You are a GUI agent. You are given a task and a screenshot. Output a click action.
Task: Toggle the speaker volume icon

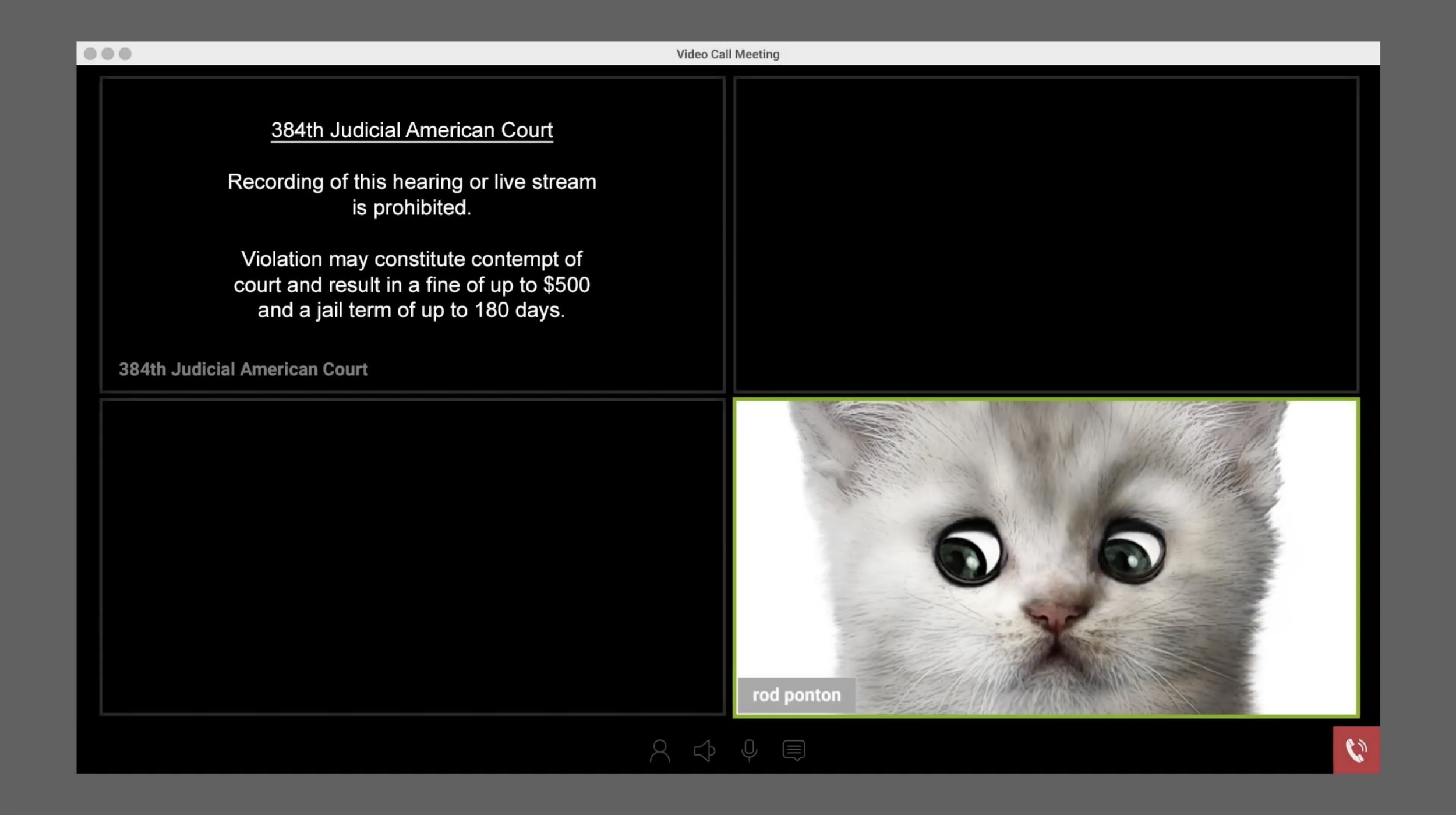(704, 750)
